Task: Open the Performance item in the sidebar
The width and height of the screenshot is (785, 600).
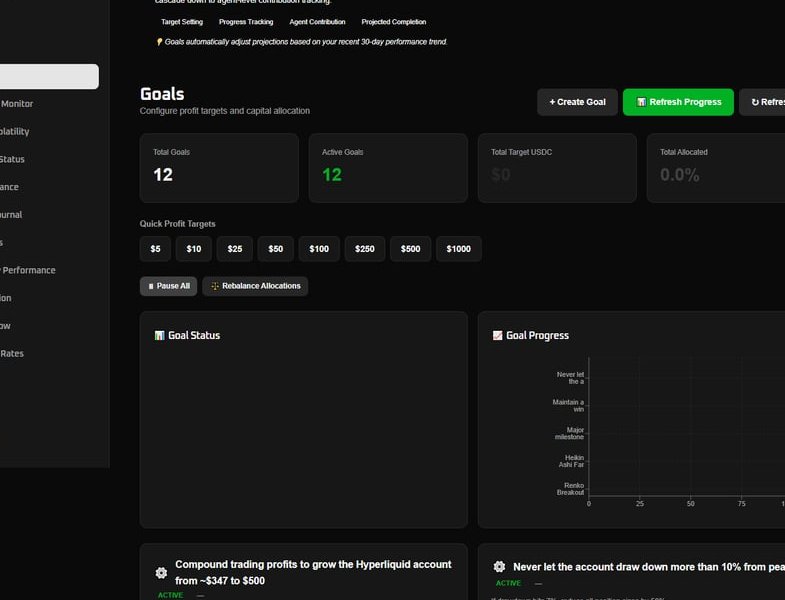Action: tap(28, 270)
